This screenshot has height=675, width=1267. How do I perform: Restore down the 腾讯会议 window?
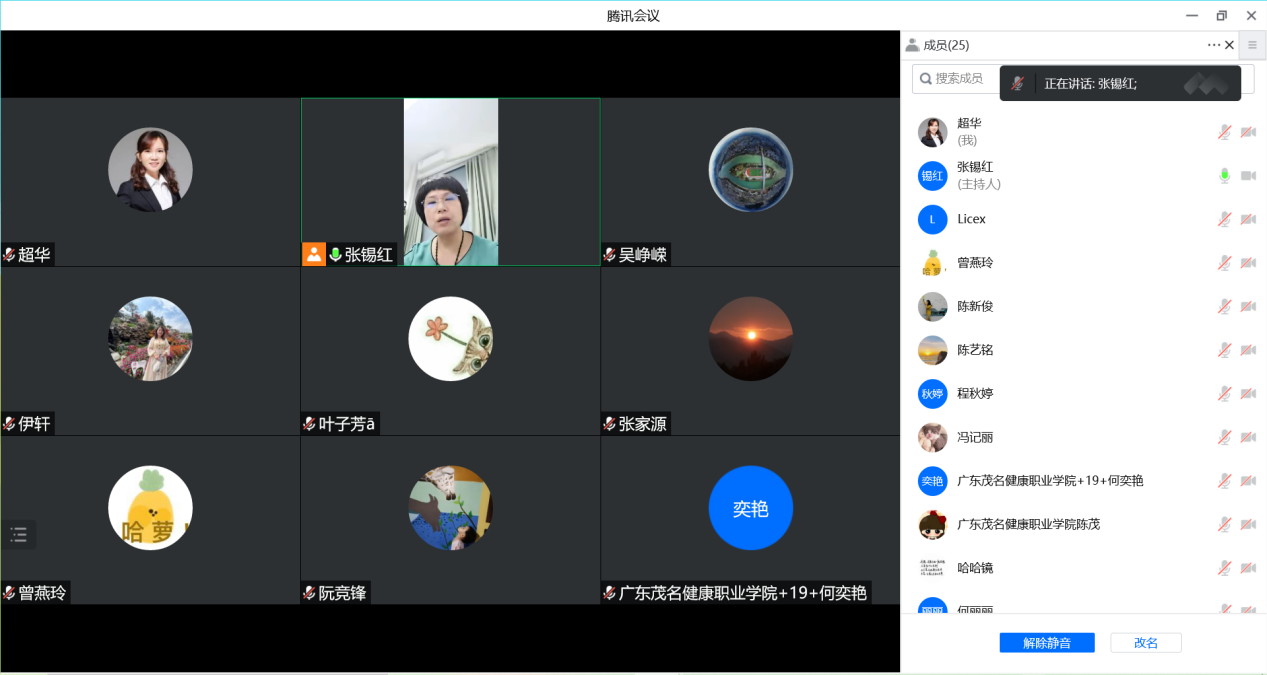tap(1221, 15)
